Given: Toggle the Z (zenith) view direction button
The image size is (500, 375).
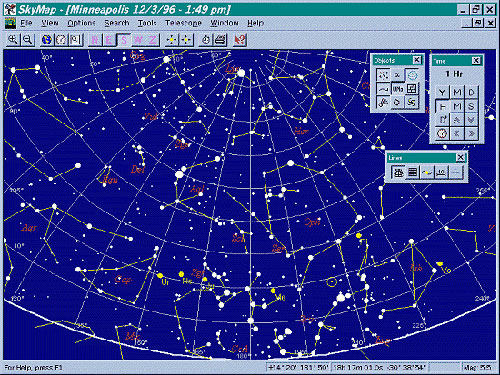Looking at the screenshot, I should click(x=152, y=40).
